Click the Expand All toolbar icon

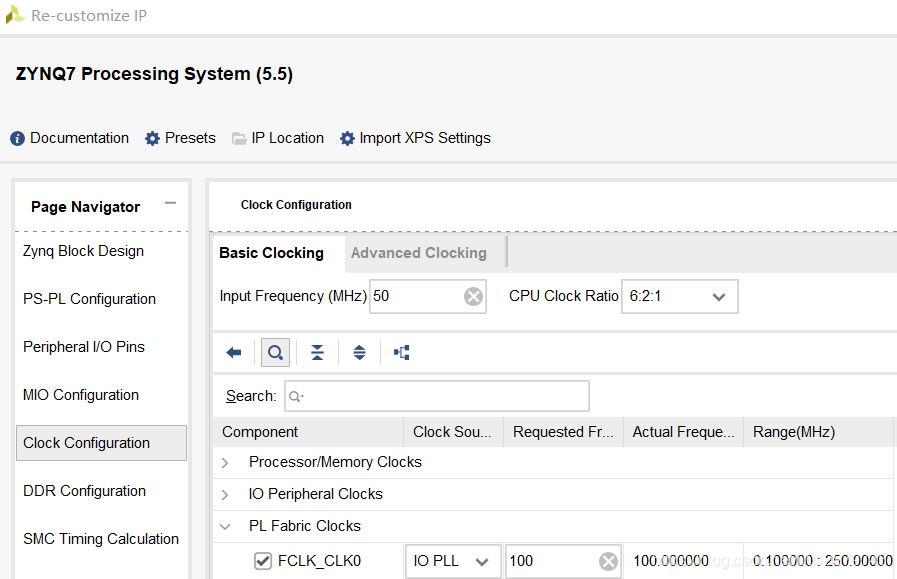pyautogui.click(x=359, y=352)
